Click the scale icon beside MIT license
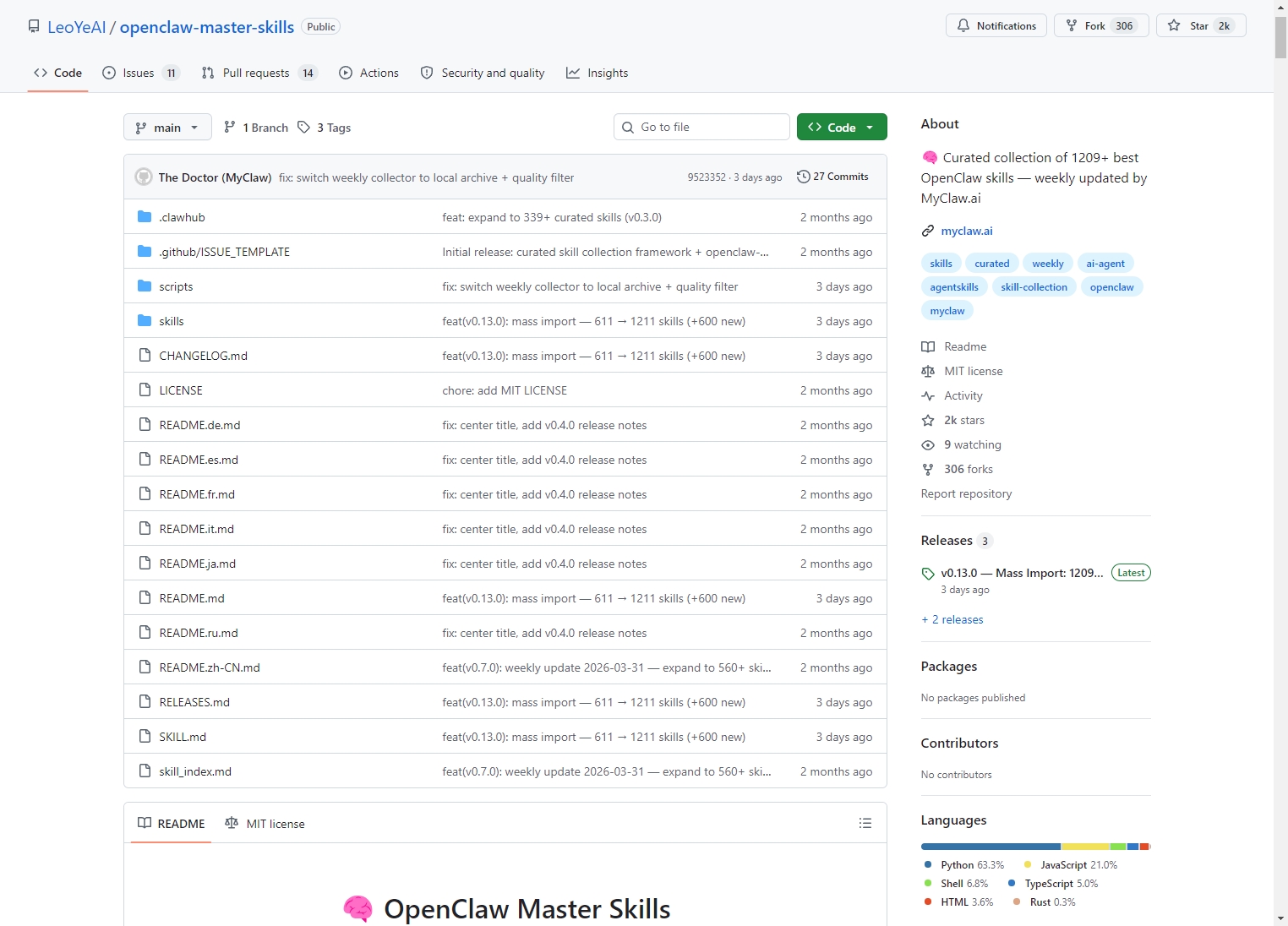 [928, 371]
